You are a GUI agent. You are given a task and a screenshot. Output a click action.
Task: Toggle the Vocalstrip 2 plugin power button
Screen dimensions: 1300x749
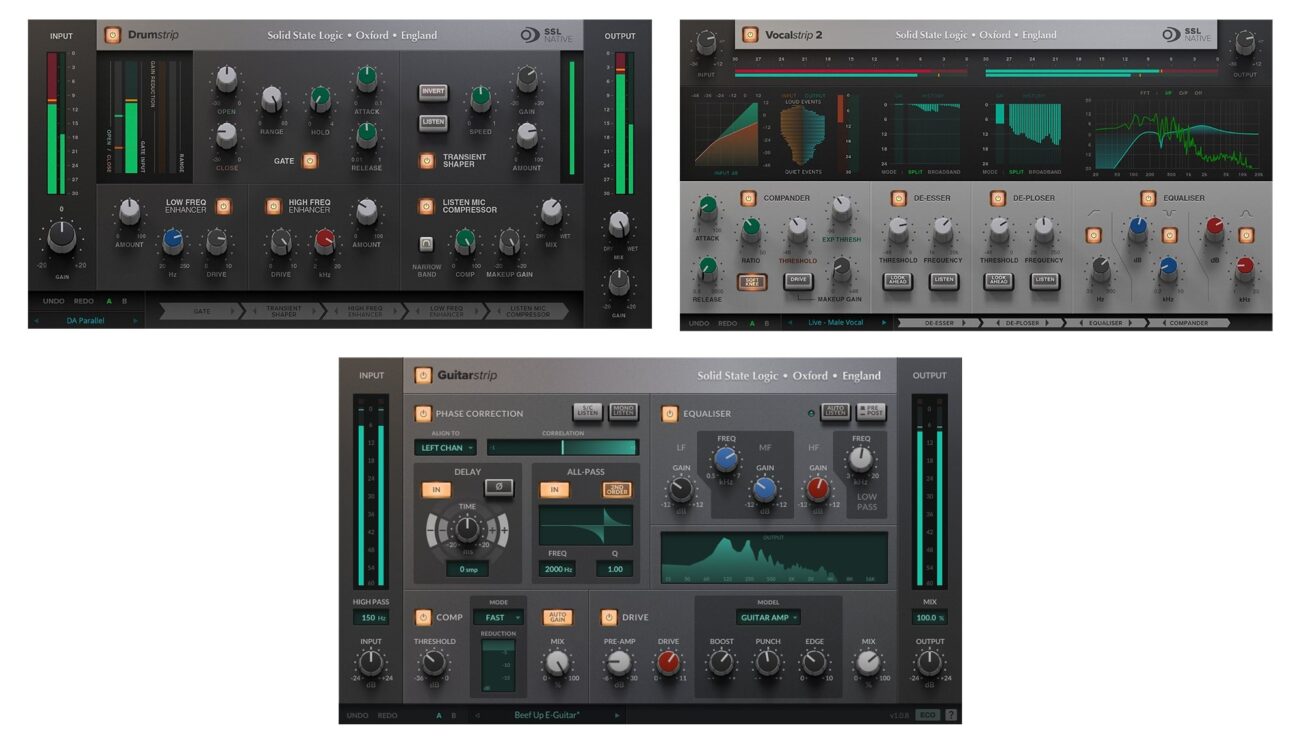[750, 35]
